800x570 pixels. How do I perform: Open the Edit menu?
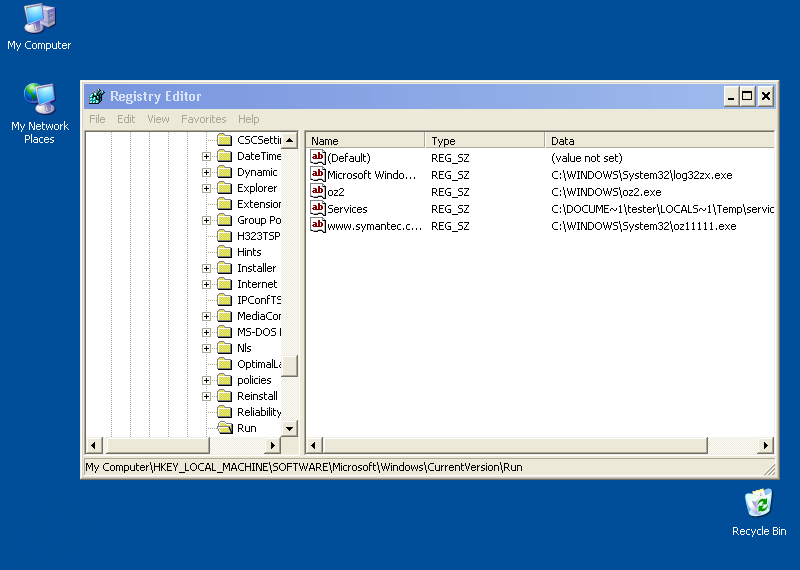pyautogui.click(x=126, y=119)
